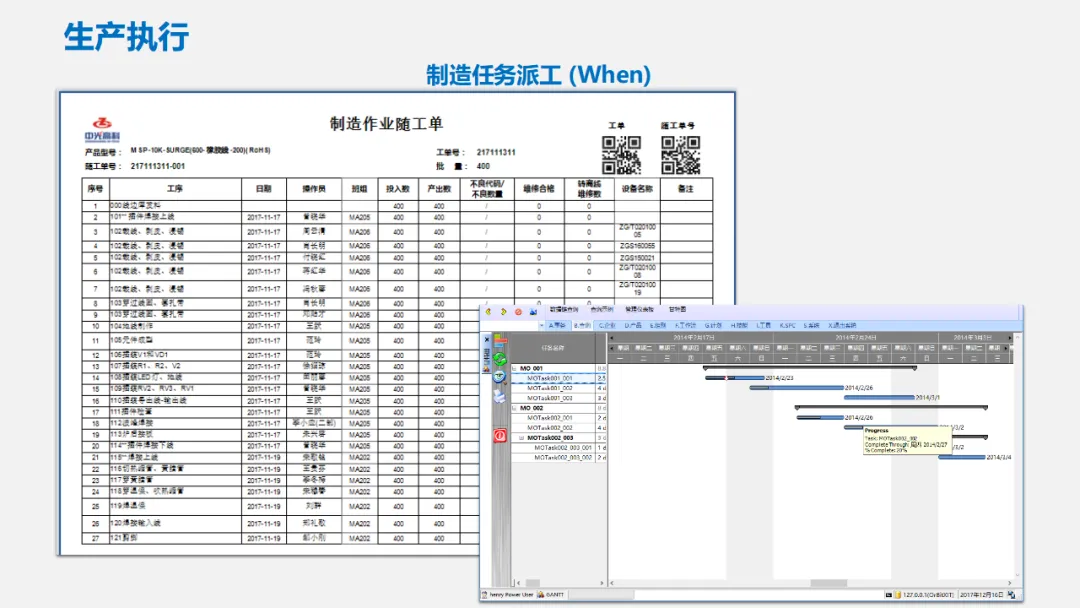Select the MOTask002_001 task row
The height and width of the screenshot is (608, 1080).
click(559, 418)
